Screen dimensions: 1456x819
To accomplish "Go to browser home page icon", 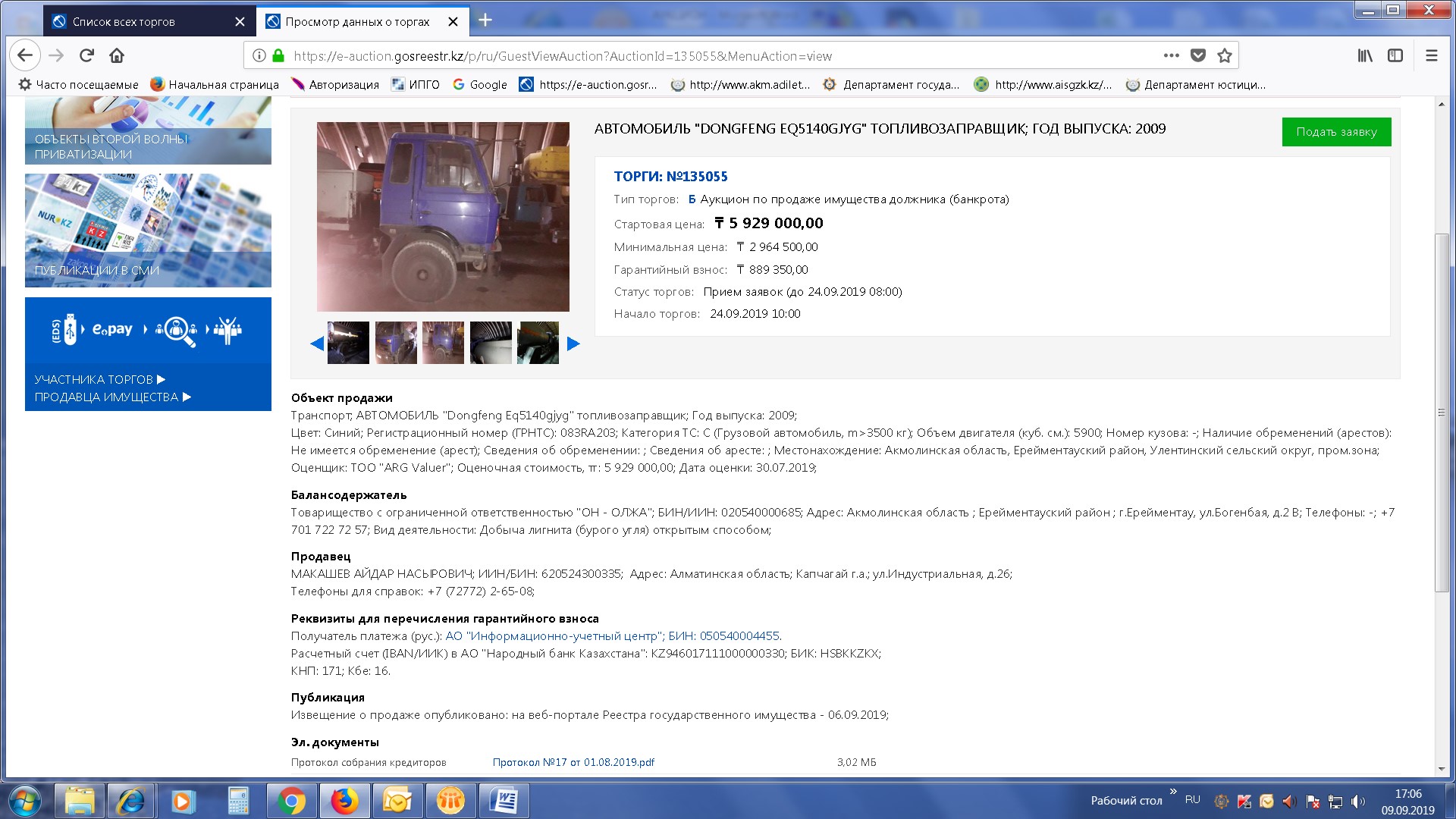I will [117, 55].
